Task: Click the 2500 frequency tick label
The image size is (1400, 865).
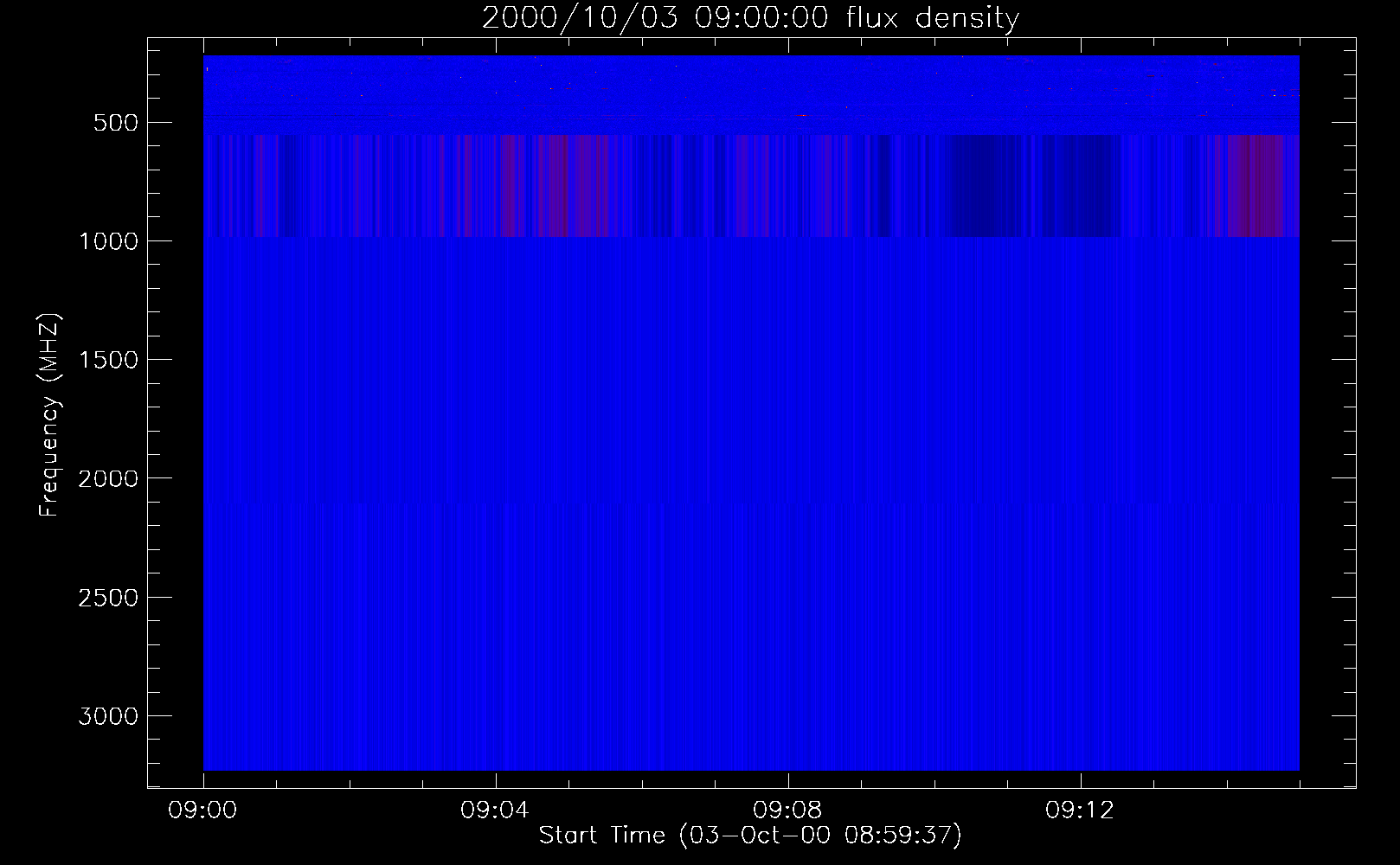Action: pos(108,598)
